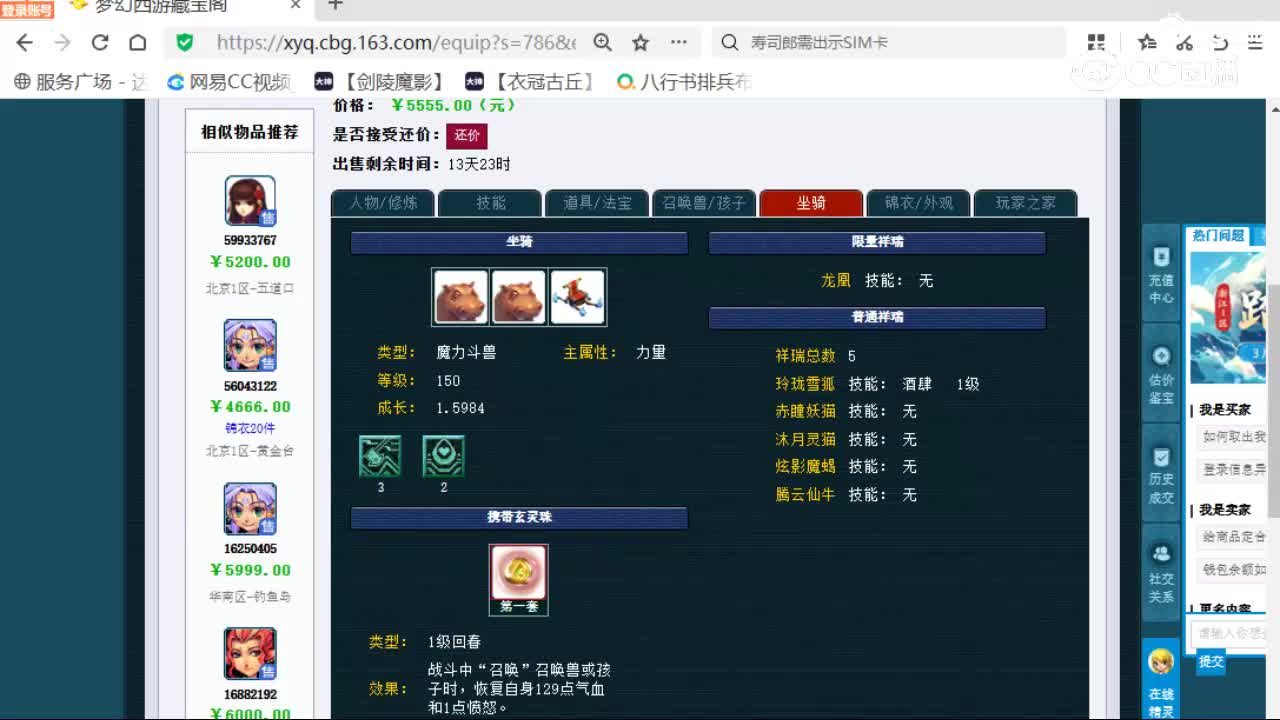Open the 网易CC视频 bookmark
This screenshot has height=720, width=1280.
pos(230,82)
